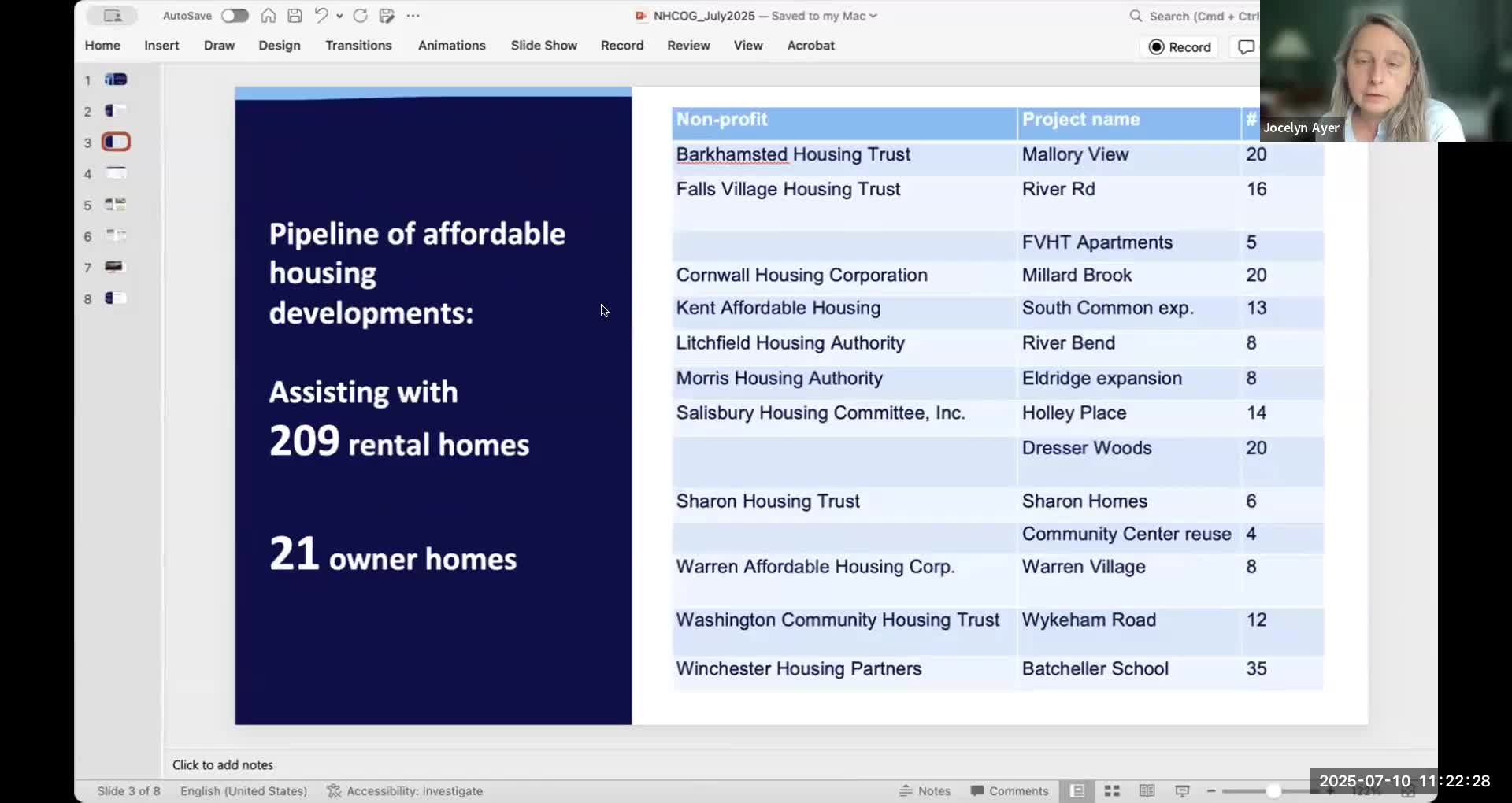This screenshot has width=1512, height=803.
Task: Click the zoom slider handle
Action: tap(1273, 791)
